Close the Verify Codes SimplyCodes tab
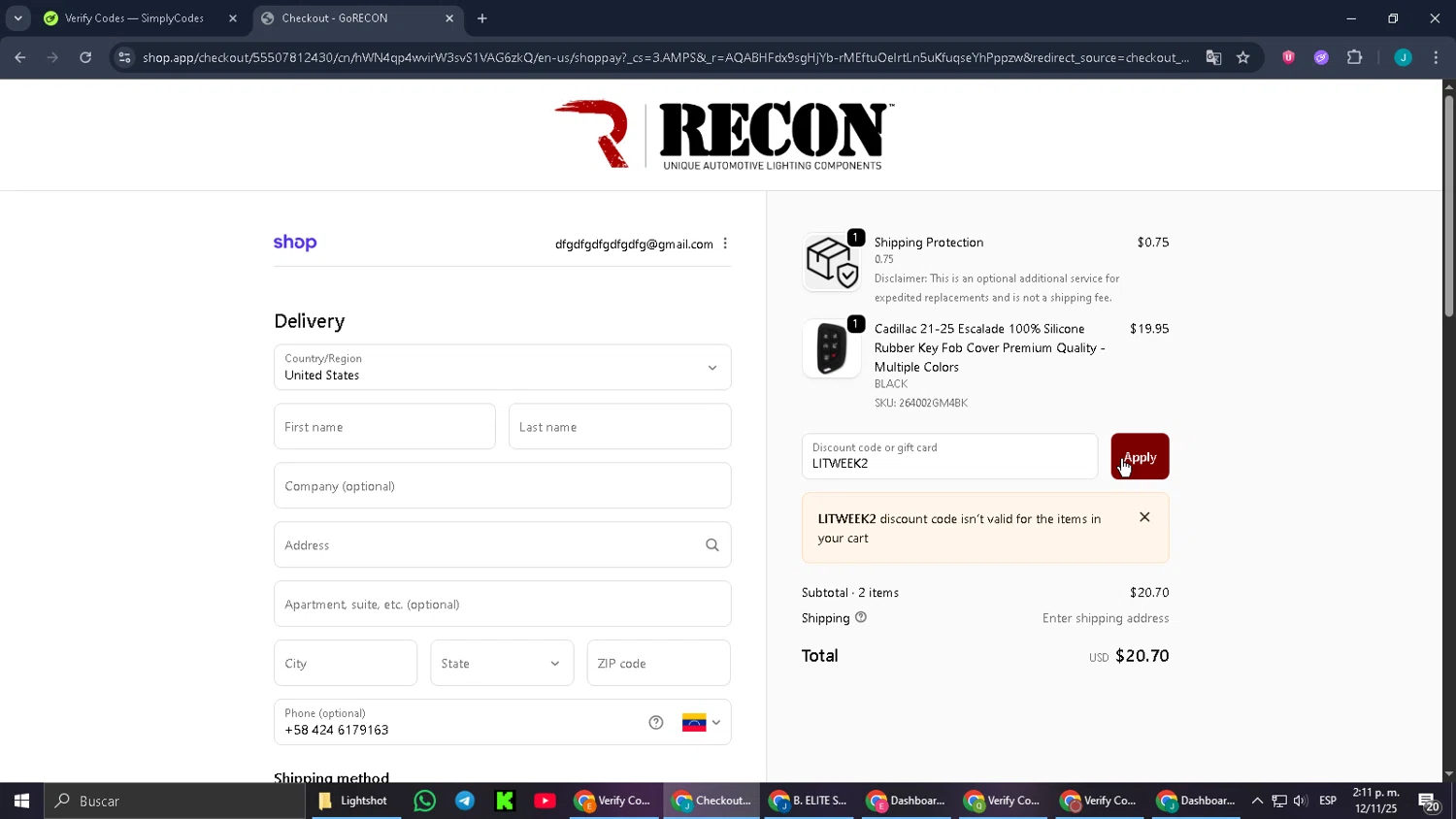The width and height of the screenshot is (1456, 819). (x=233, y=18)
